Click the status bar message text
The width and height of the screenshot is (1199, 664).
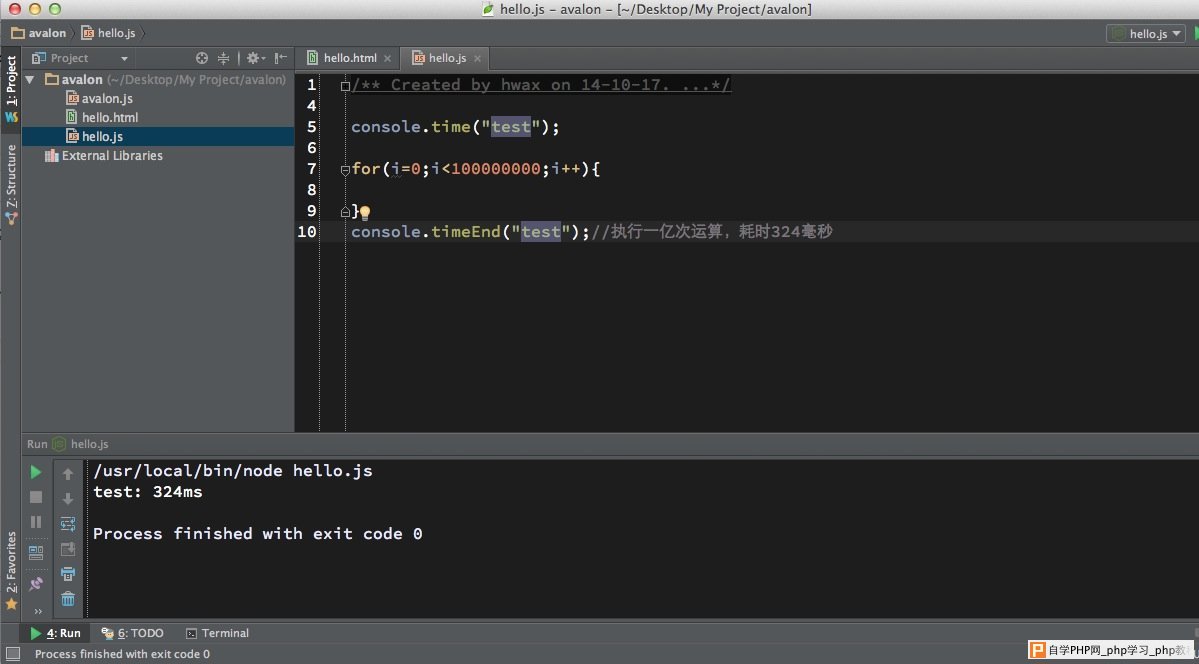click(122, 654)
